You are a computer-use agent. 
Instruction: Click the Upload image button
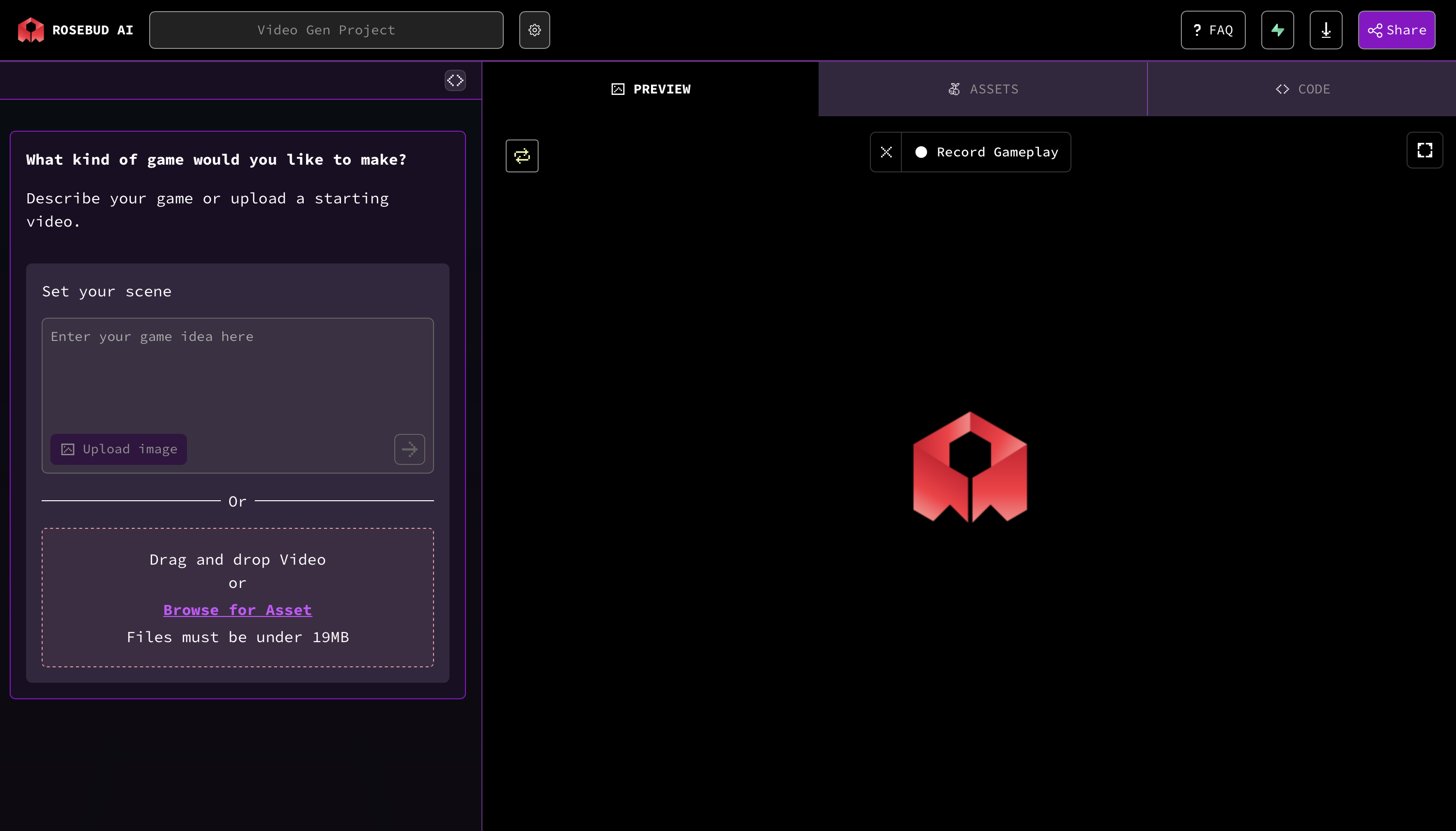click(x=119, y=449)
